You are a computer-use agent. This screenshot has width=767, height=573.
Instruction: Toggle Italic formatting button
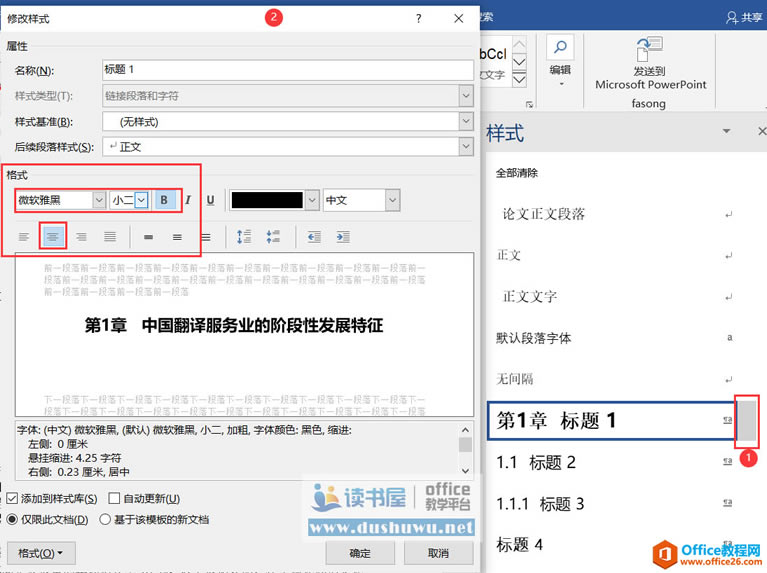click(x=188, y=200)
